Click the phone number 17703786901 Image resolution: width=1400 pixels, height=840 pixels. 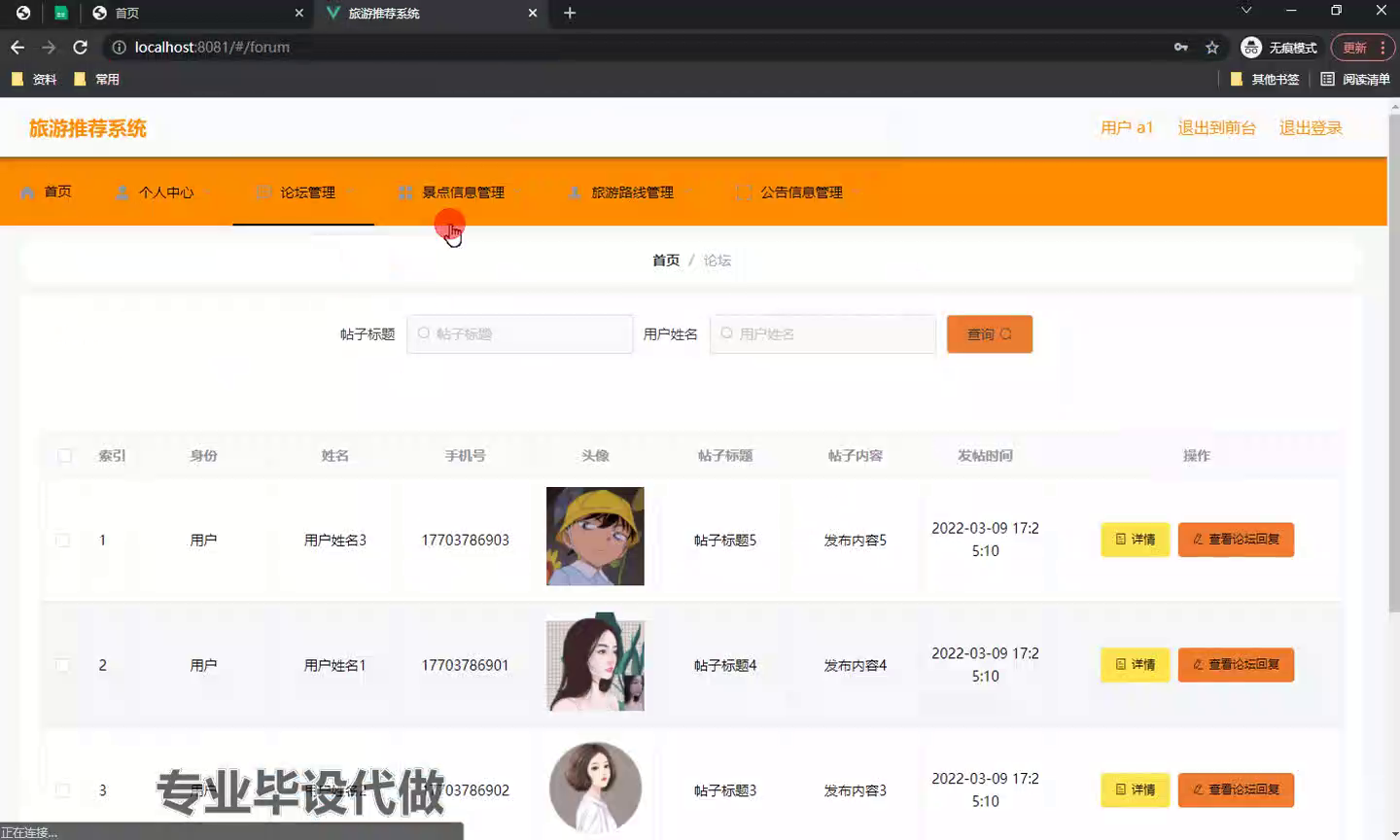pyautogui.click(x=465, y=665)
